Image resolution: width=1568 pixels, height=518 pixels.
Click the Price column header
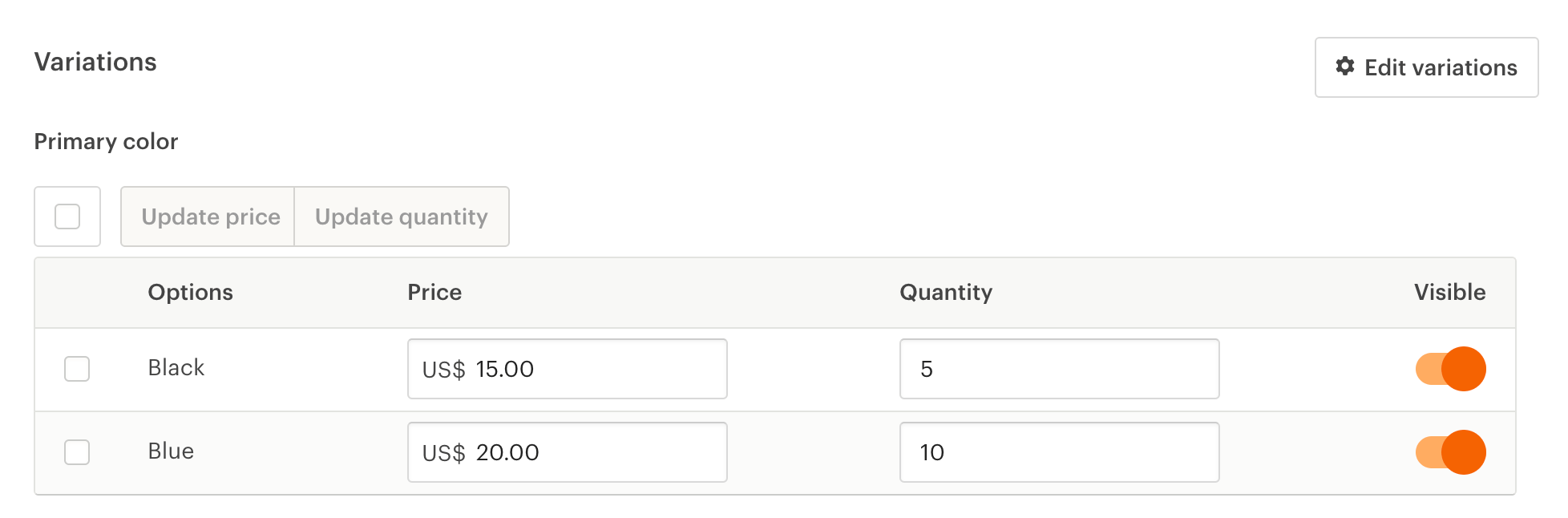point(434,292)
